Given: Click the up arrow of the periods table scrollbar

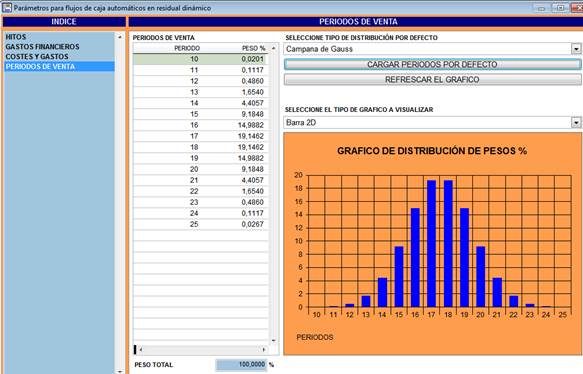Looking at the screenshot, I should tap(274, 48).
